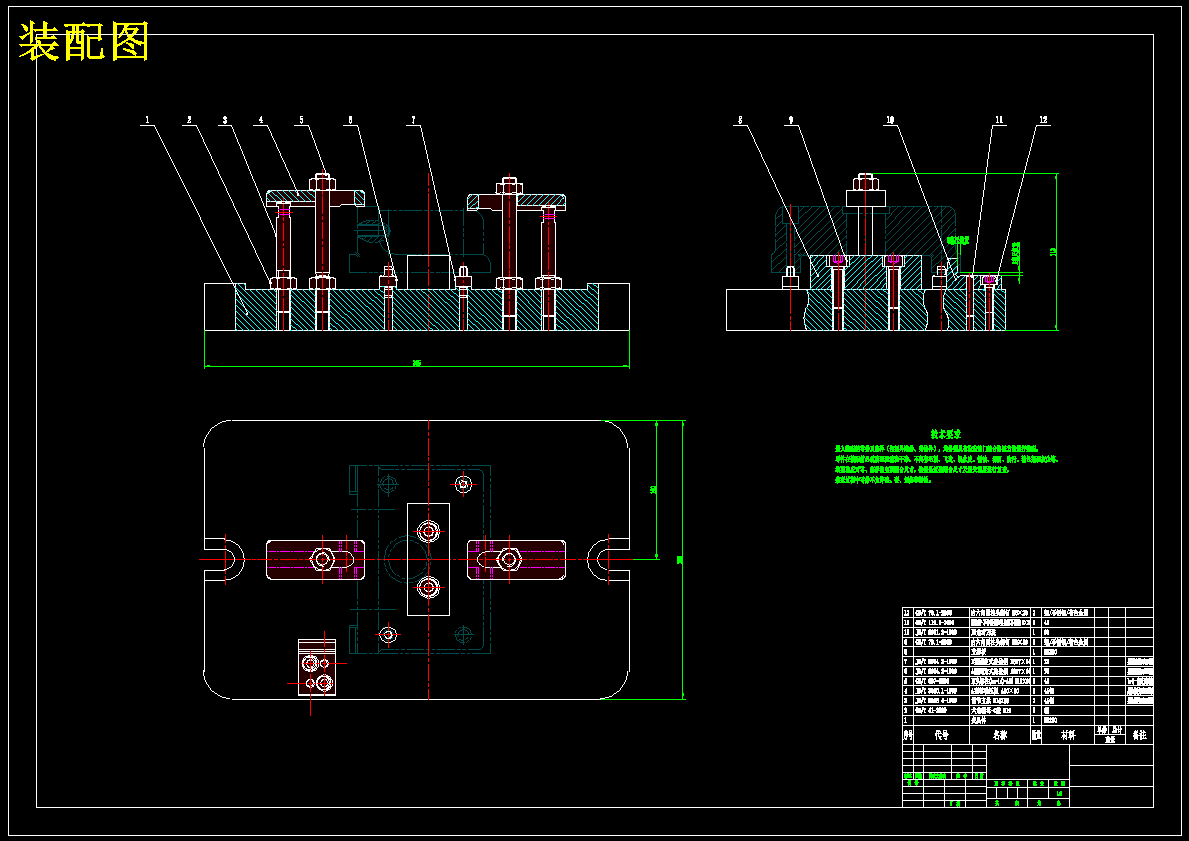Screen dimensions: 1189x841
Task: Pick the left U-slot on base plate
Action: 224,560
